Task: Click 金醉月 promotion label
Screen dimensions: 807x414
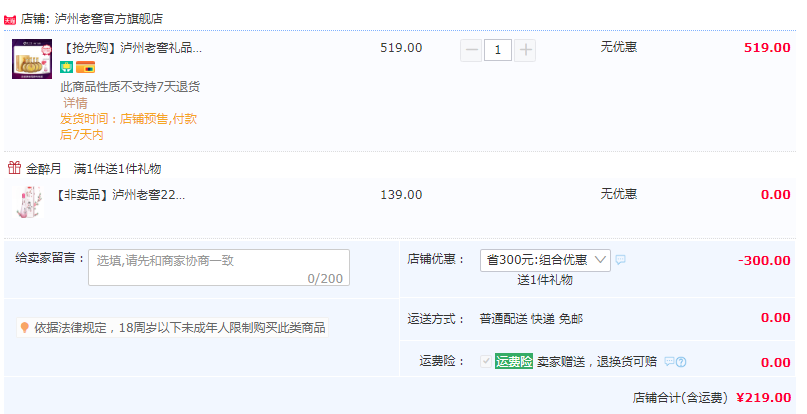Action: click(44, 168)
